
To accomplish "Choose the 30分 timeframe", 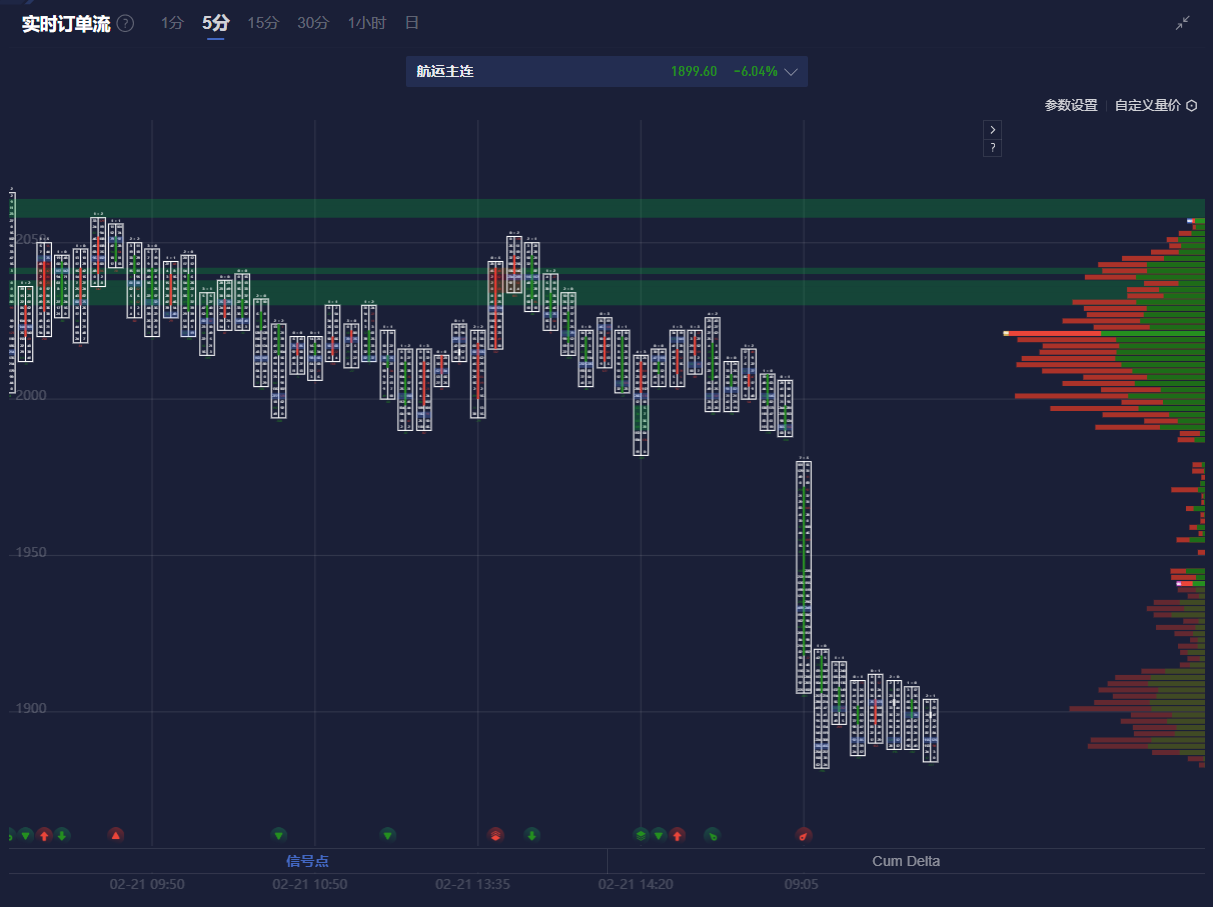I will [x=313, y=23].
